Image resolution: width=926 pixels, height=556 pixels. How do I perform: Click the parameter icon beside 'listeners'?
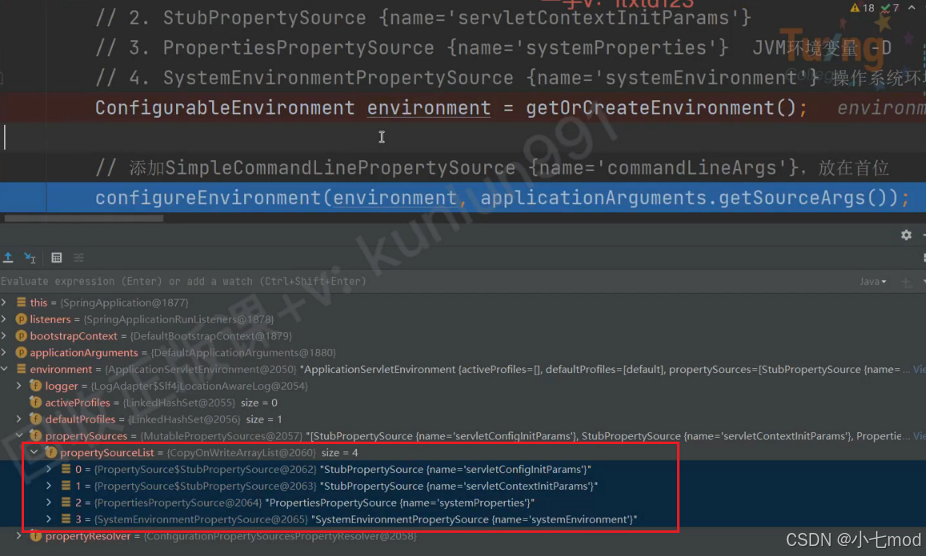tap(21, 319)
